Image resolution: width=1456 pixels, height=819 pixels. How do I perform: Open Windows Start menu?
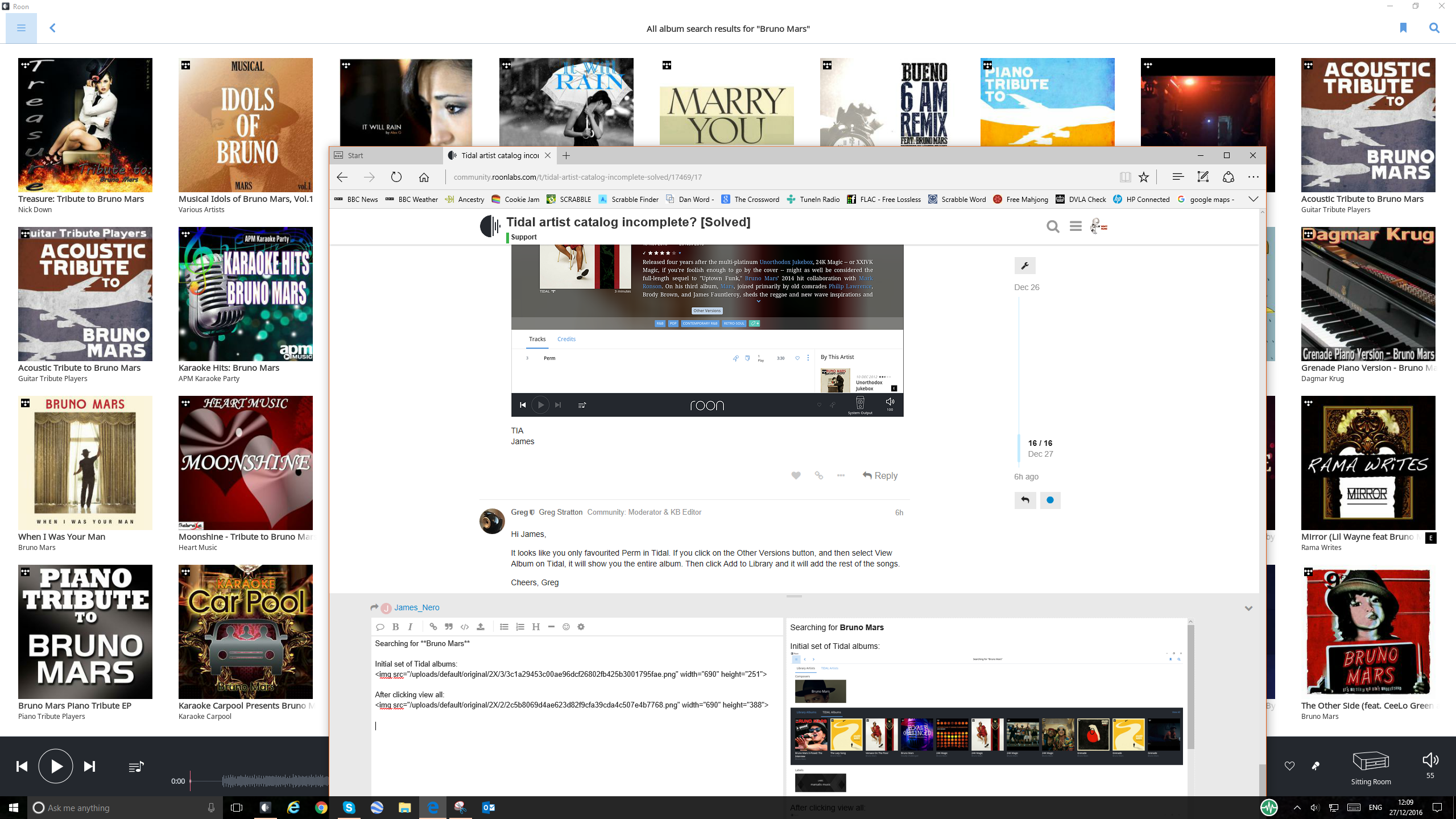pos(14,808)
